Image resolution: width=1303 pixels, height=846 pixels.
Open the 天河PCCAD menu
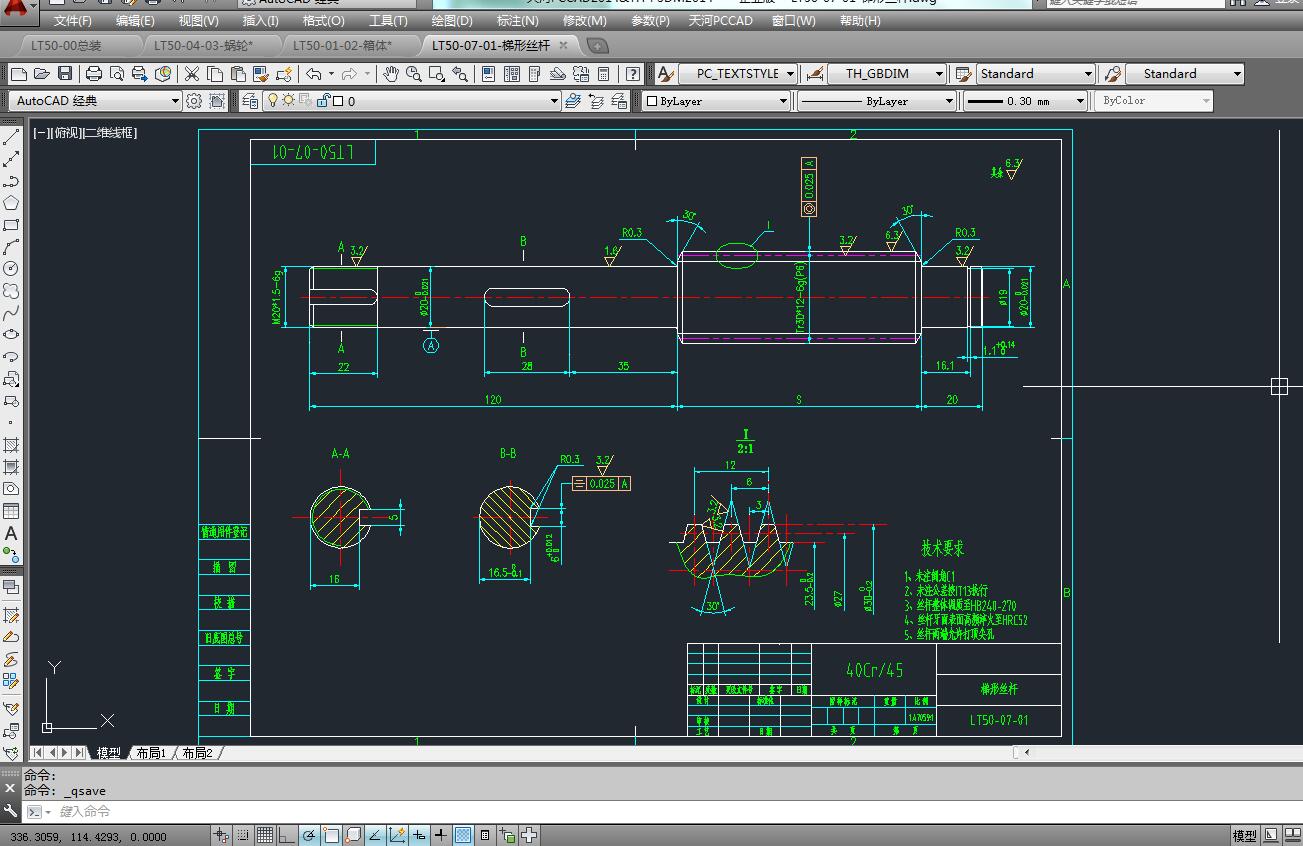(720, 21)
